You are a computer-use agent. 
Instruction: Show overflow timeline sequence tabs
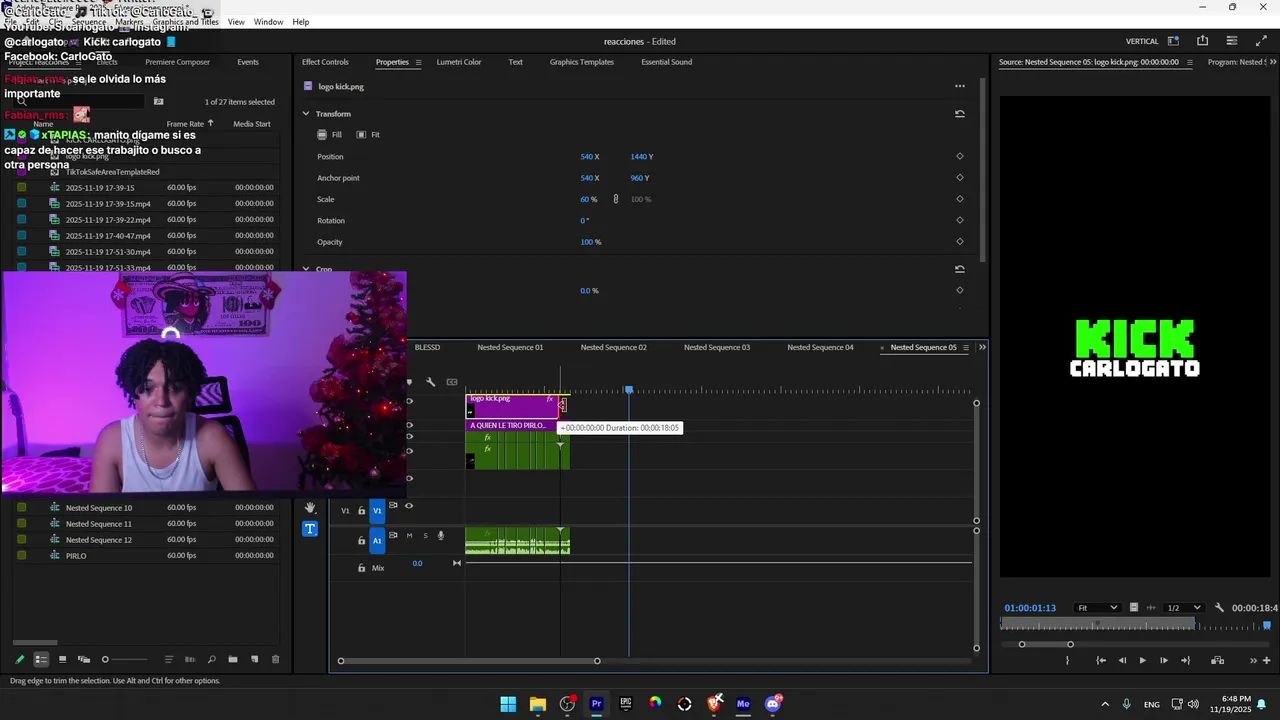pyautogui.click(x=982, y=347)
